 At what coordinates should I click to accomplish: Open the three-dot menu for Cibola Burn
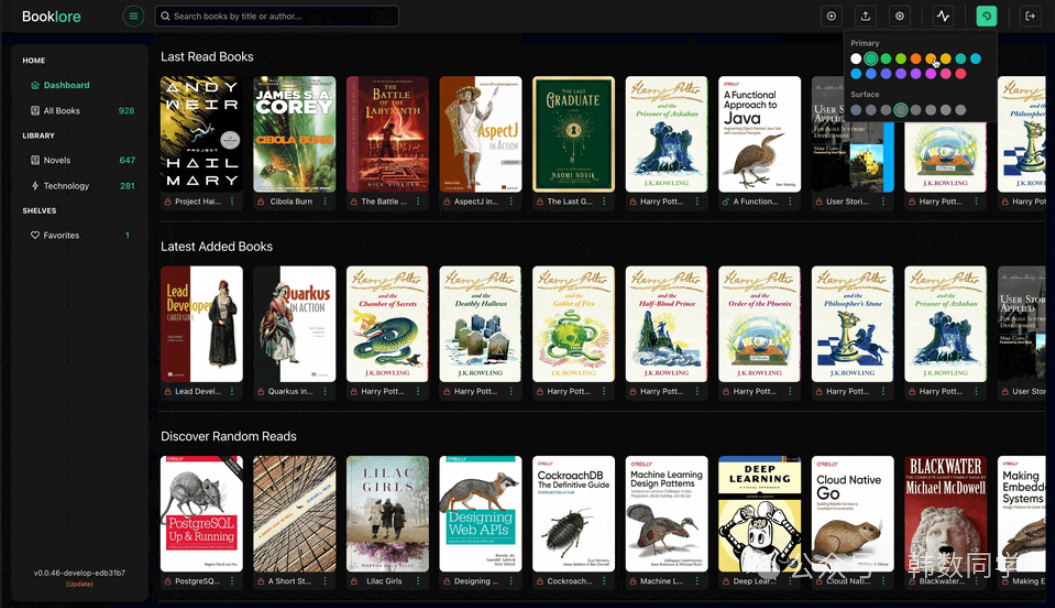[x=325, y=201]
